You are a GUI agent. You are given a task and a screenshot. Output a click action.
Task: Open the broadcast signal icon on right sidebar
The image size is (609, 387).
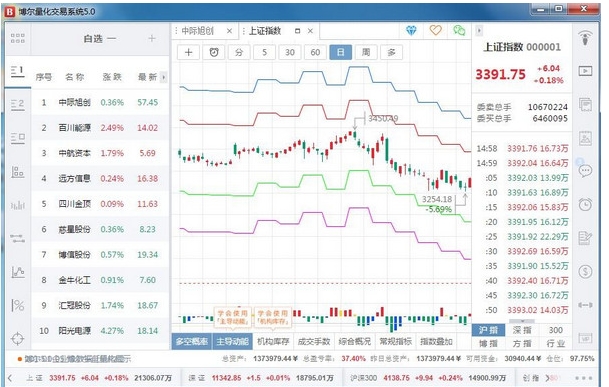pos(585,38)
